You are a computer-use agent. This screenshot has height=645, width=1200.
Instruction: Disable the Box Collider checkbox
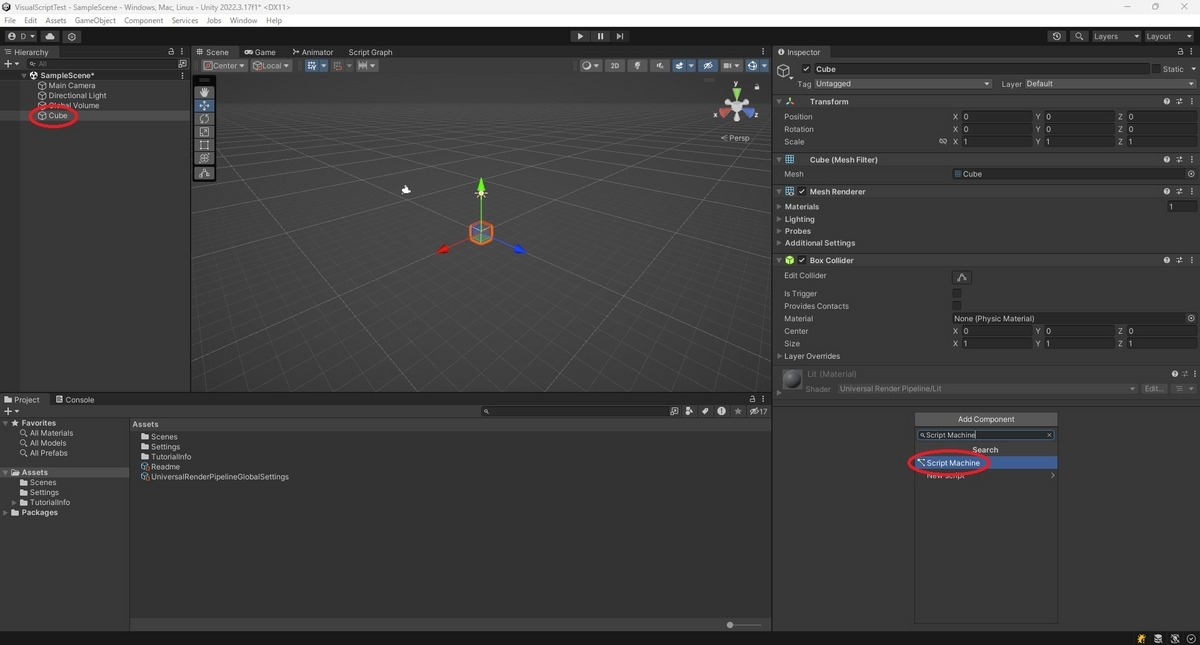tap(802, 260)
